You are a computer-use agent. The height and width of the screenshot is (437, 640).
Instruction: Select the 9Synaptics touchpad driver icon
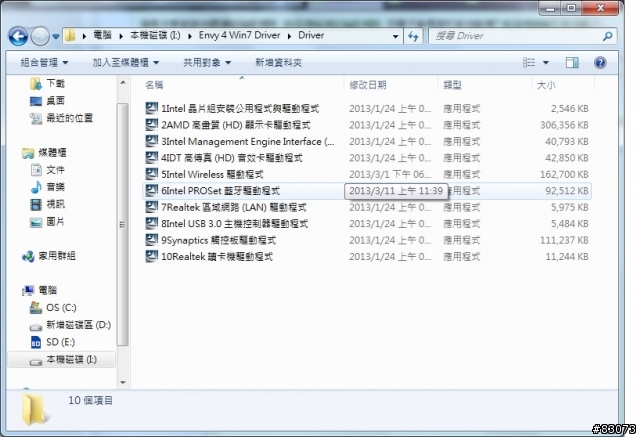(152, 240)
